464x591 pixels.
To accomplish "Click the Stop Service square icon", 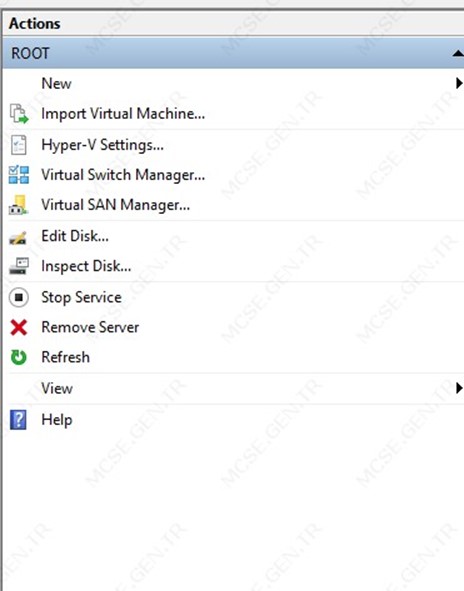I will 18,297.
